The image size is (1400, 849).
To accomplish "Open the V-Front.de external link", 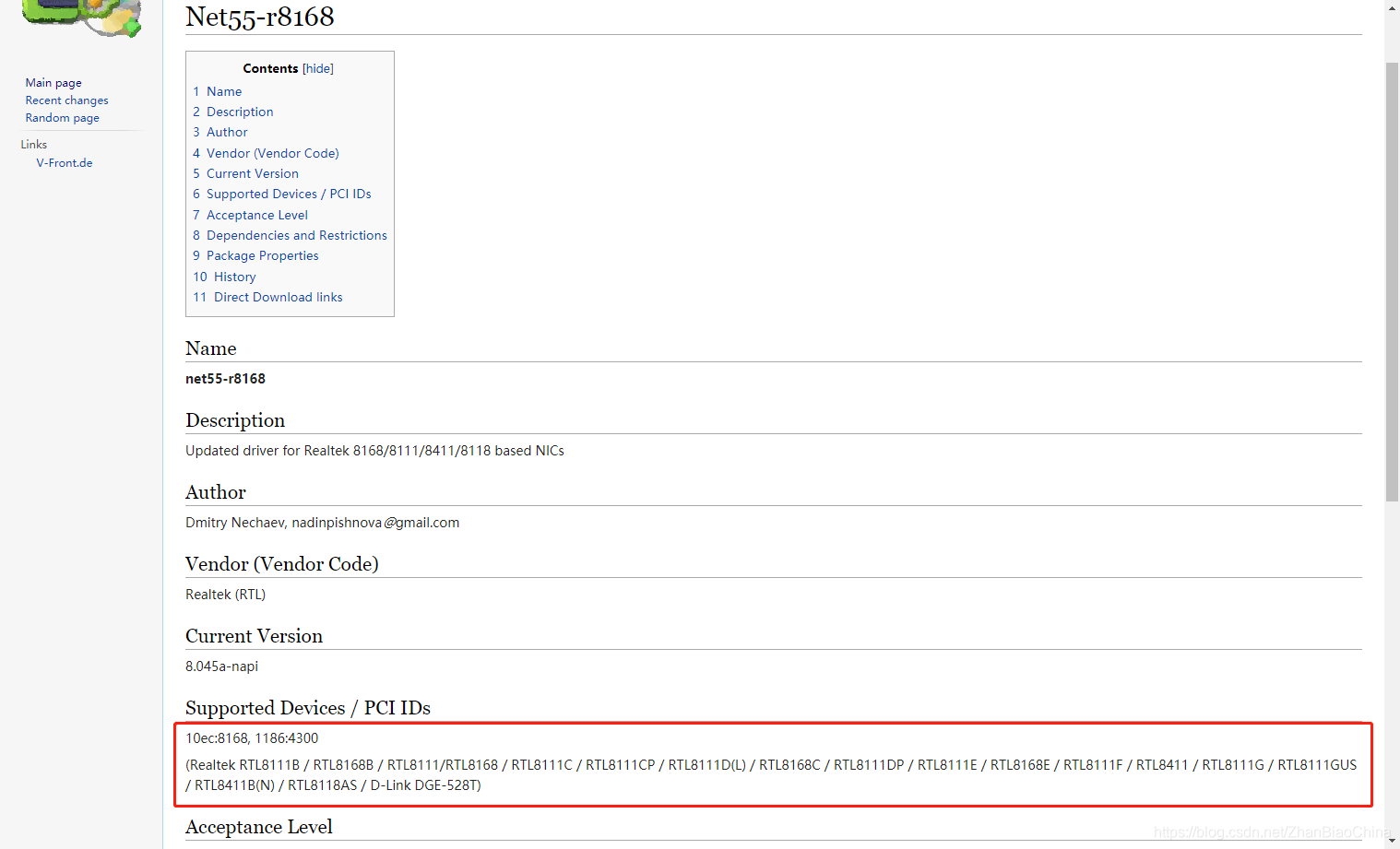I will click(65, 163).
